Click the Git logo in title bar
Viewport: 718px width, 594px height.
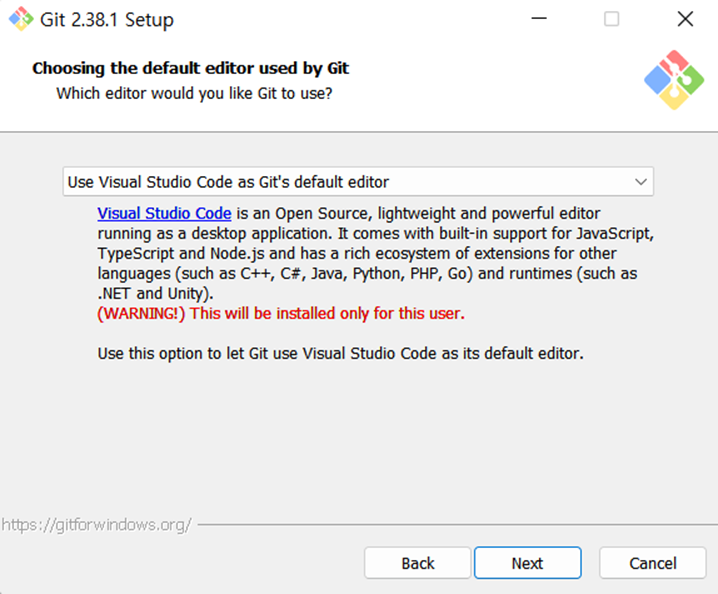click(x=21, y=19)
